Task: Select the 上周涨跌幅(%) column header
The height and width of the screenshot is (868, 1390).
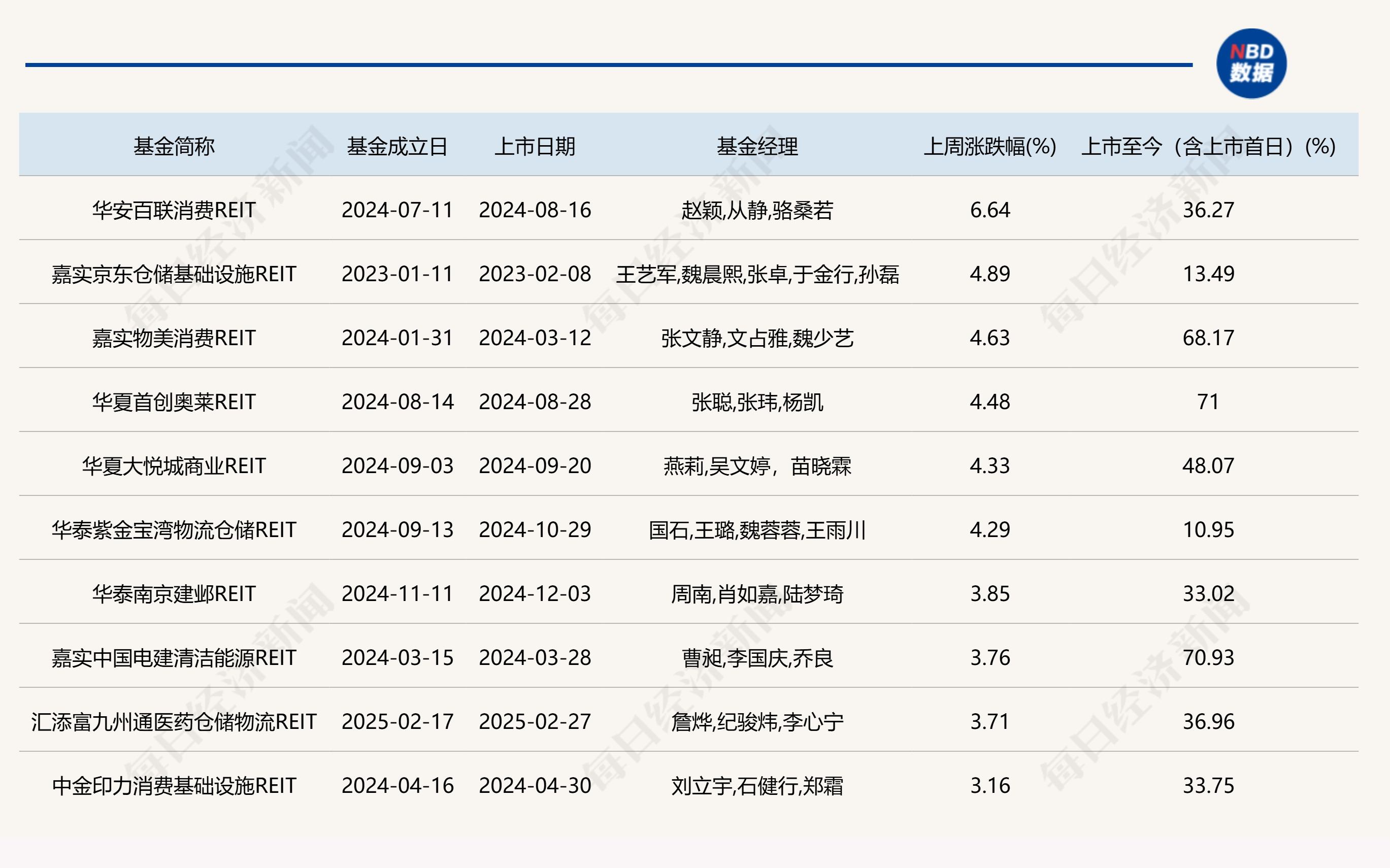Action: pos(990,146)
